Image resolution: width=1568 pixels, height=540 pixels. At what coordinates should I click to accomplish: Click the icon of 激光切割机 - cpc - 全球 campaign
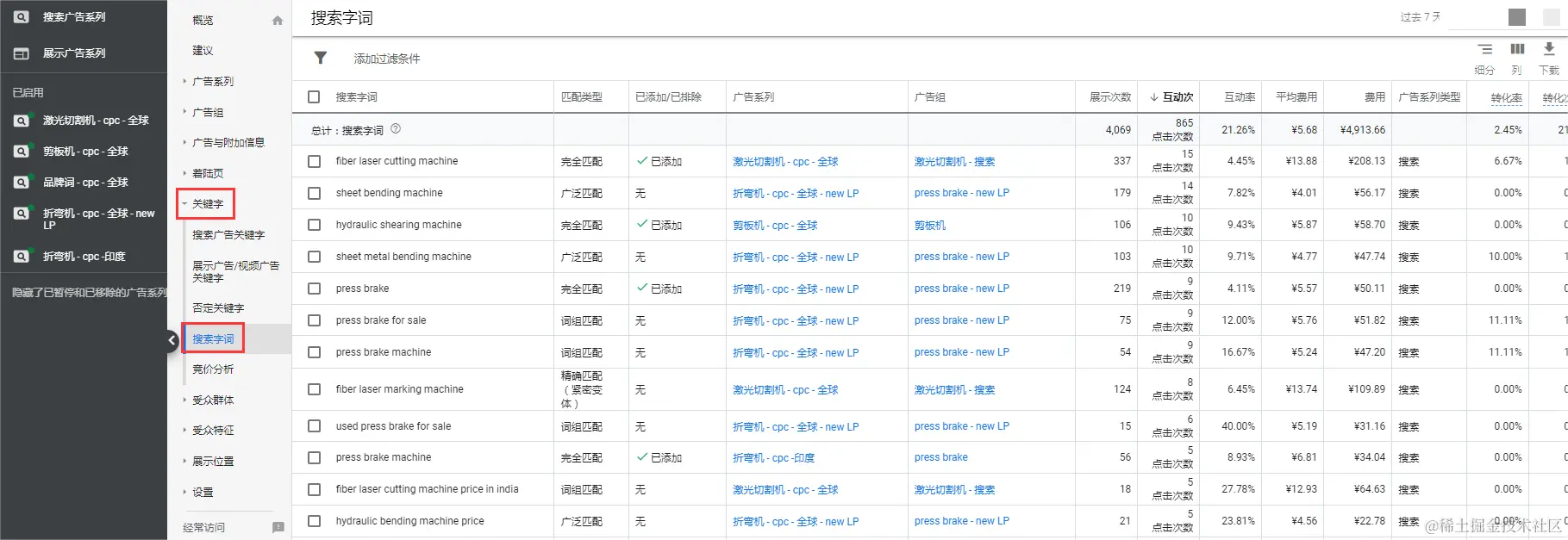[22, 121]
